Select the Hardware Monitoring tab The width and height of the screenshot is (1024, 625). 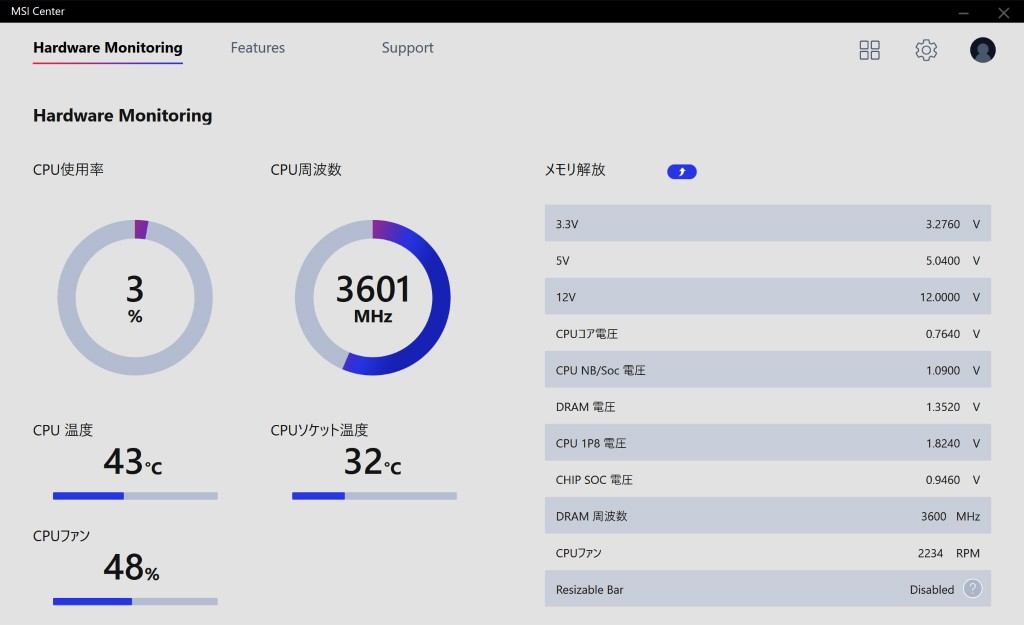[108, 48]
